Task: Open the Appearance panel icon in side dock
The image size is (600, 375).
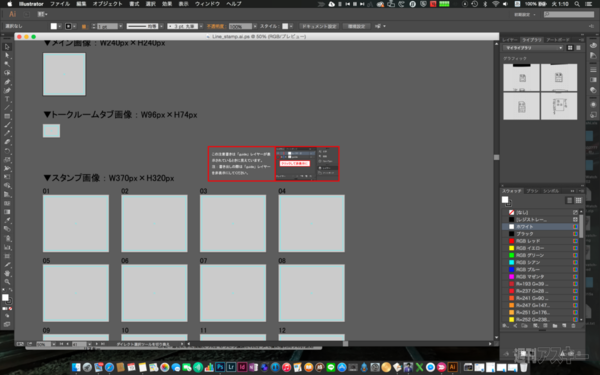Action: coord(593,104)
